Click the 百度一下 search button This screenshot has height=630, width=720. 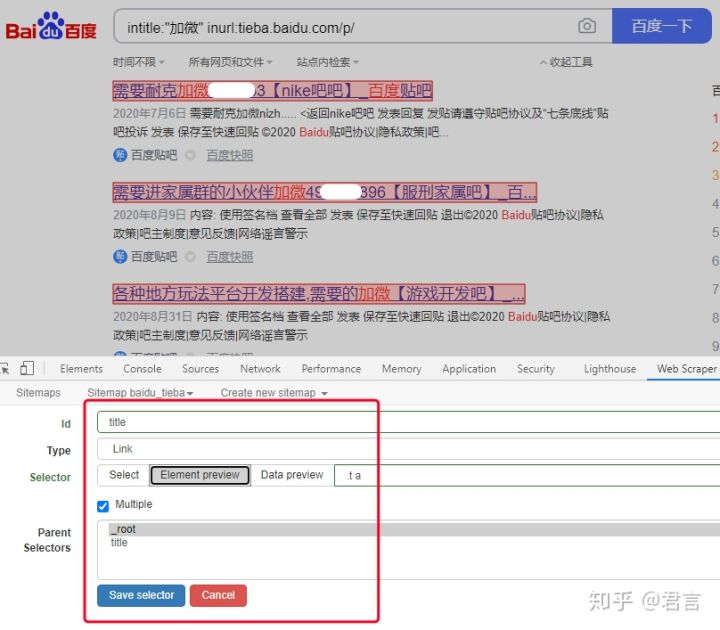pyautogui.click(x=662, y=26)
